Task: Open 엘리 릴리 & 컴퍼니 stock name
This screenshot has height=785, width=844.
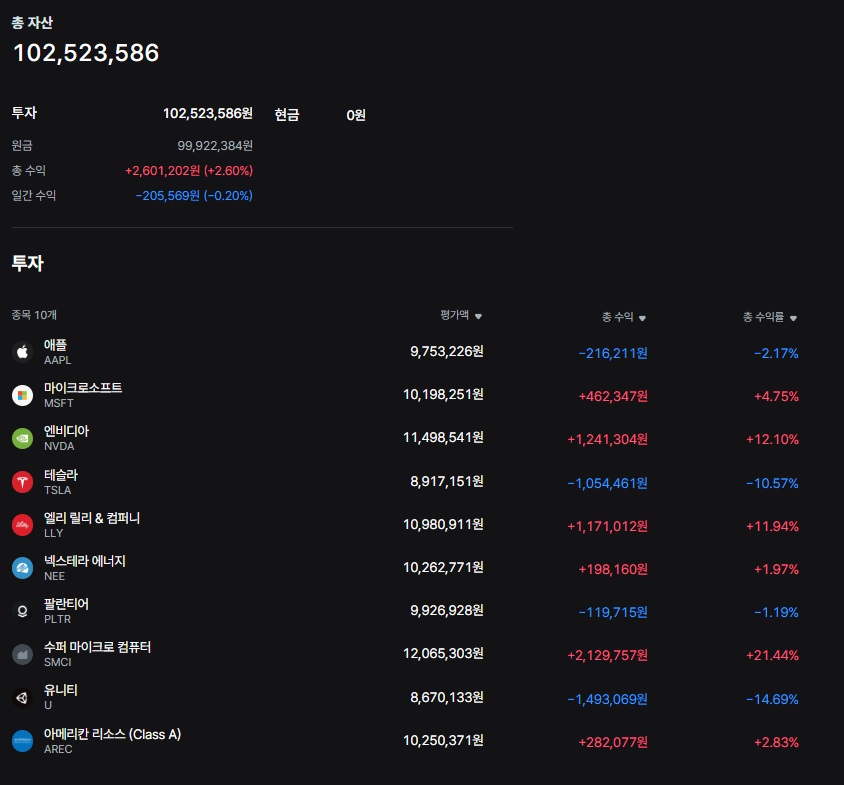Action: tap(92, 518)
